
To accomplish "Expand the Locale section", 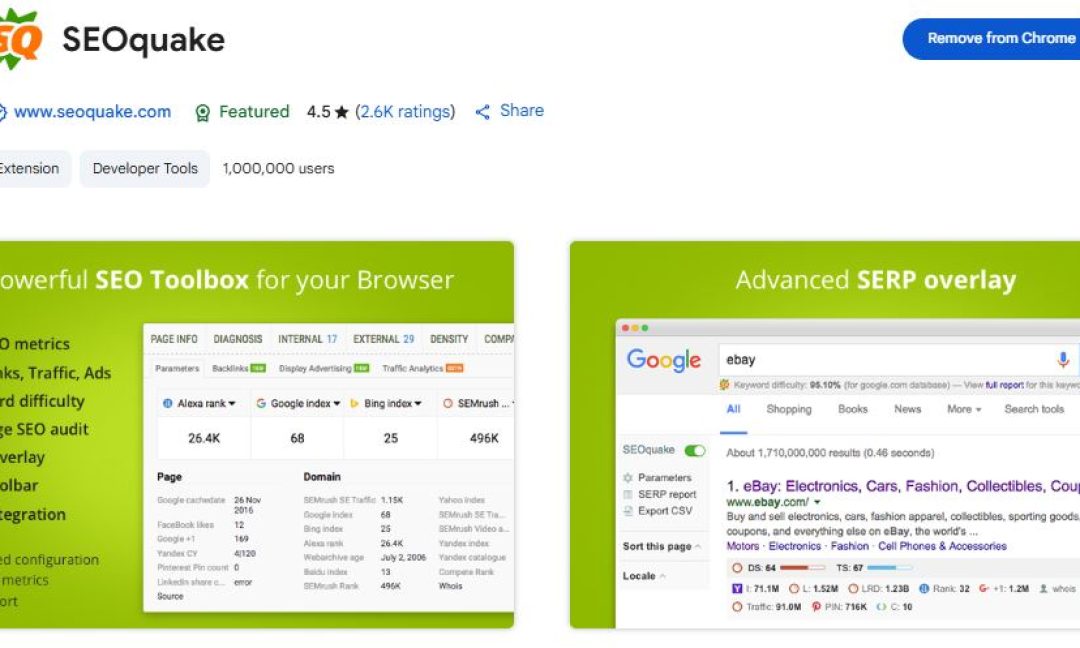I will (x=644, y=576).
